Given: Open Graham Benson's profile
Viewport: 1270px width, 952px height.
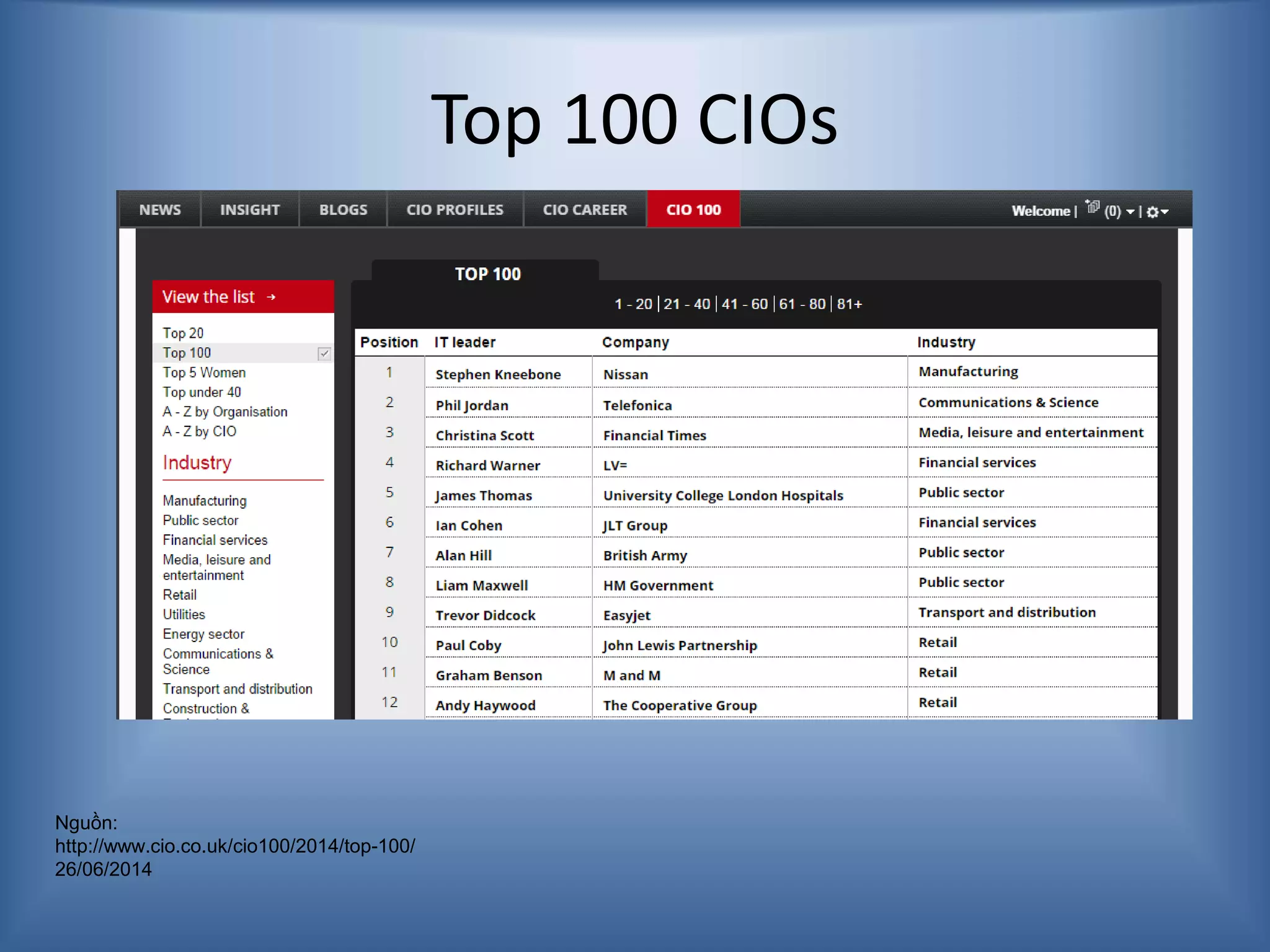Looking at the screenshot, I should click(489, 676).
